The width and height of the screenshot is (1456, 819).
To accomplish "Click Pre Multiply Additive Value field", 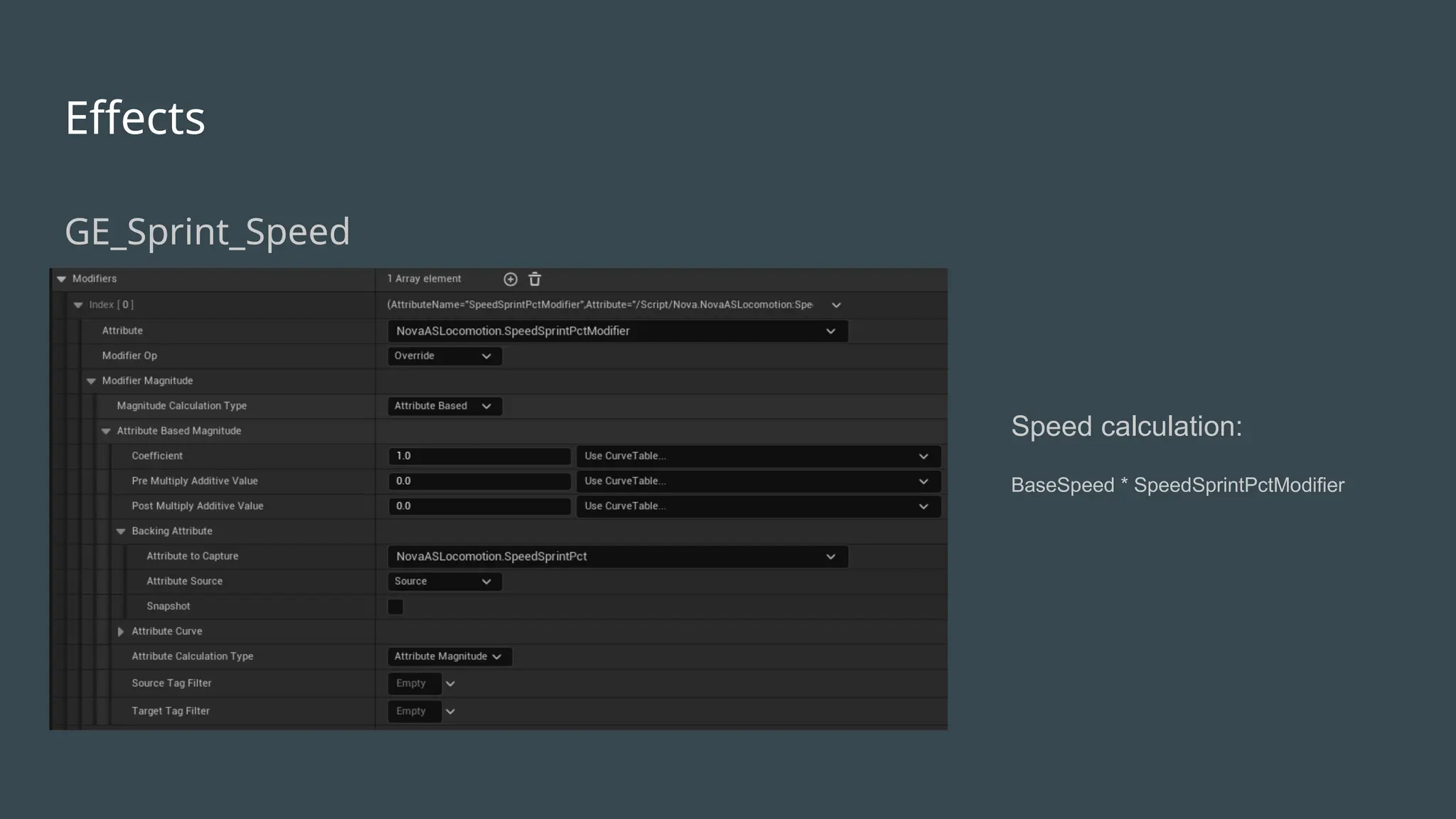I will coord(479,481).
